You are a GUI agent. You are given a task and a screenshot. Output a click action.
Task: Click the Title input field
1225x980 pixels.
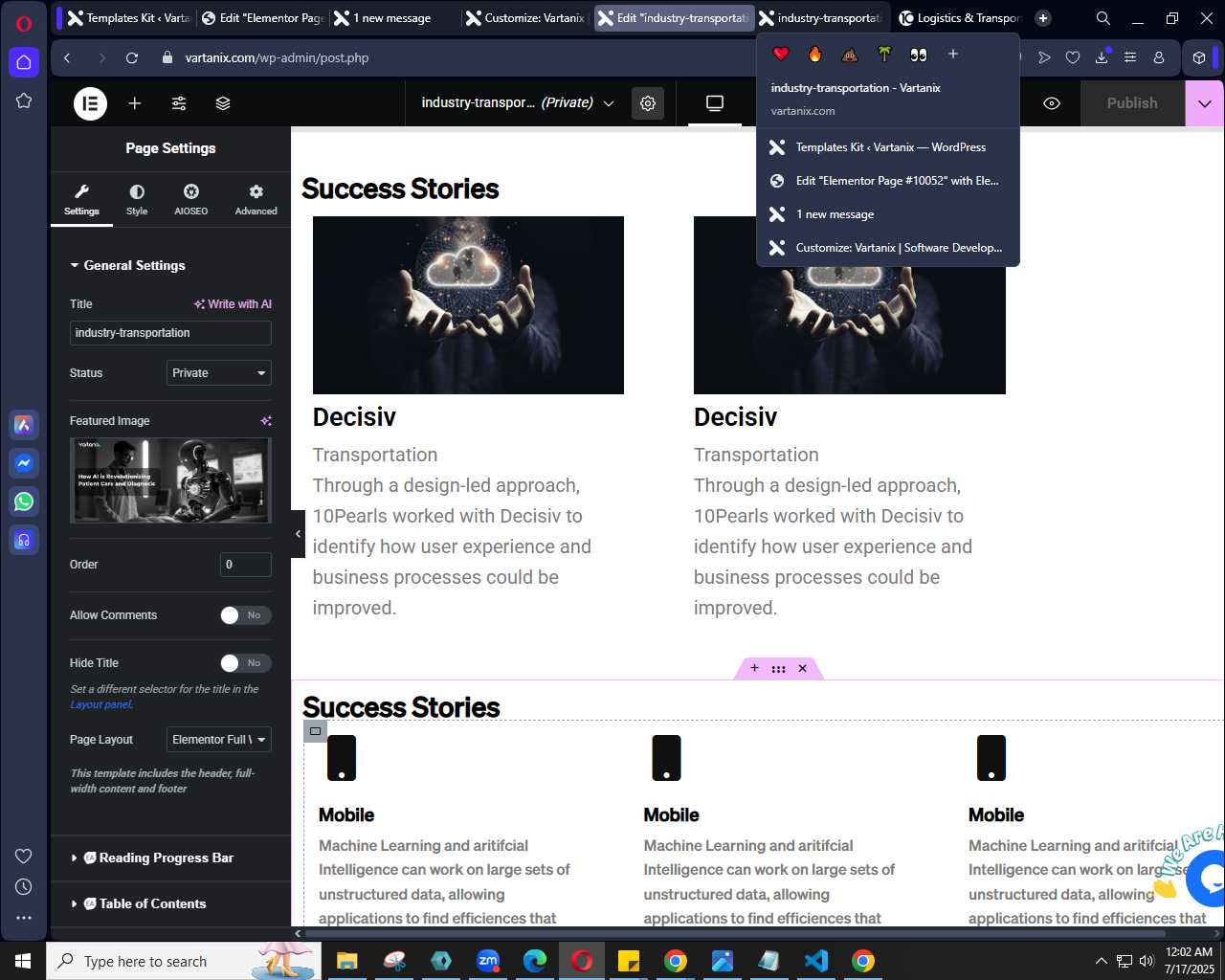click(x=170, y=333)
